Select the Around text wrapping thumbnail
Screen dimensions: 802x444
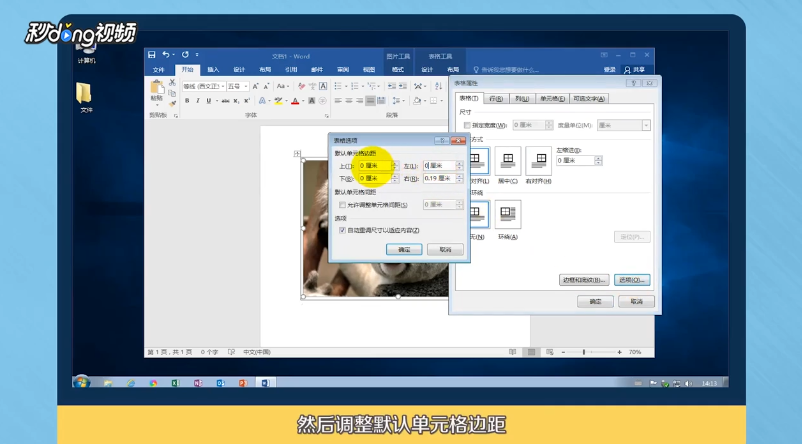(x=508, y=214)
